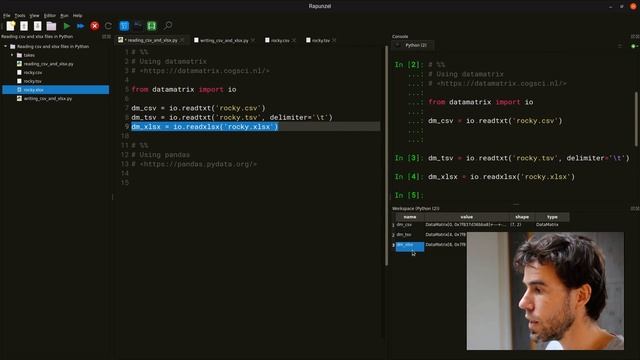
Task: Expand the takes folder in file tree
Action: pos(12,55)
